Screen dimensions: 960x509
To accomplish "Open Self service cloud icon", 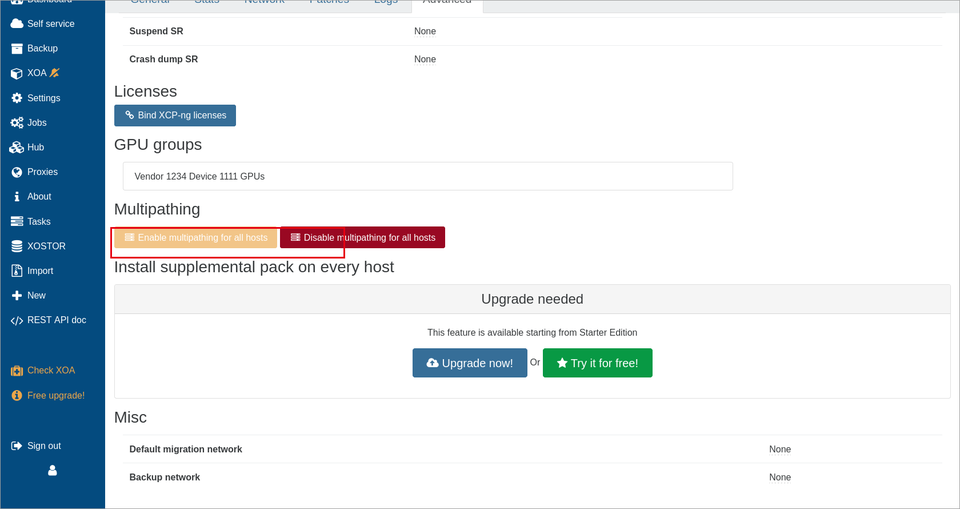I will click(x=17, y=23).
